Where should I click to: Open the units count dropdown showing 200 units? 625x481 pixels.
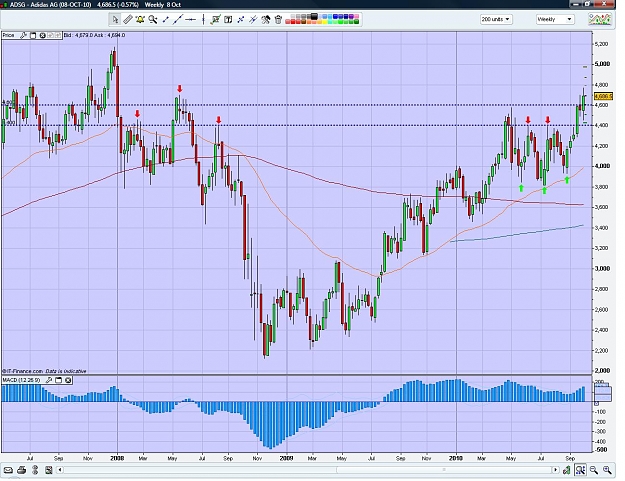click(x=496, y=19)
